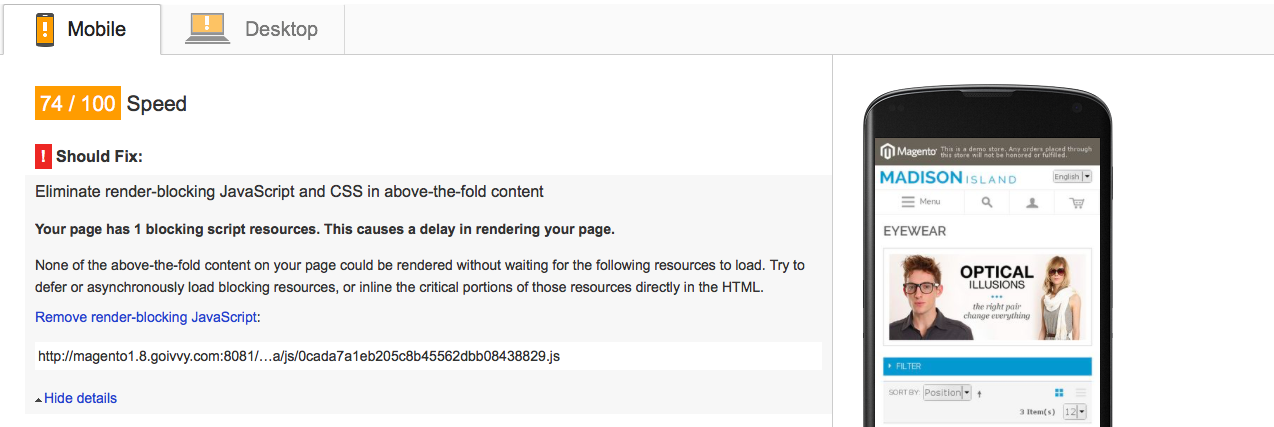Open the Sort By Position dropdown
Screen dimensions: 1274x427
[947, 392]
